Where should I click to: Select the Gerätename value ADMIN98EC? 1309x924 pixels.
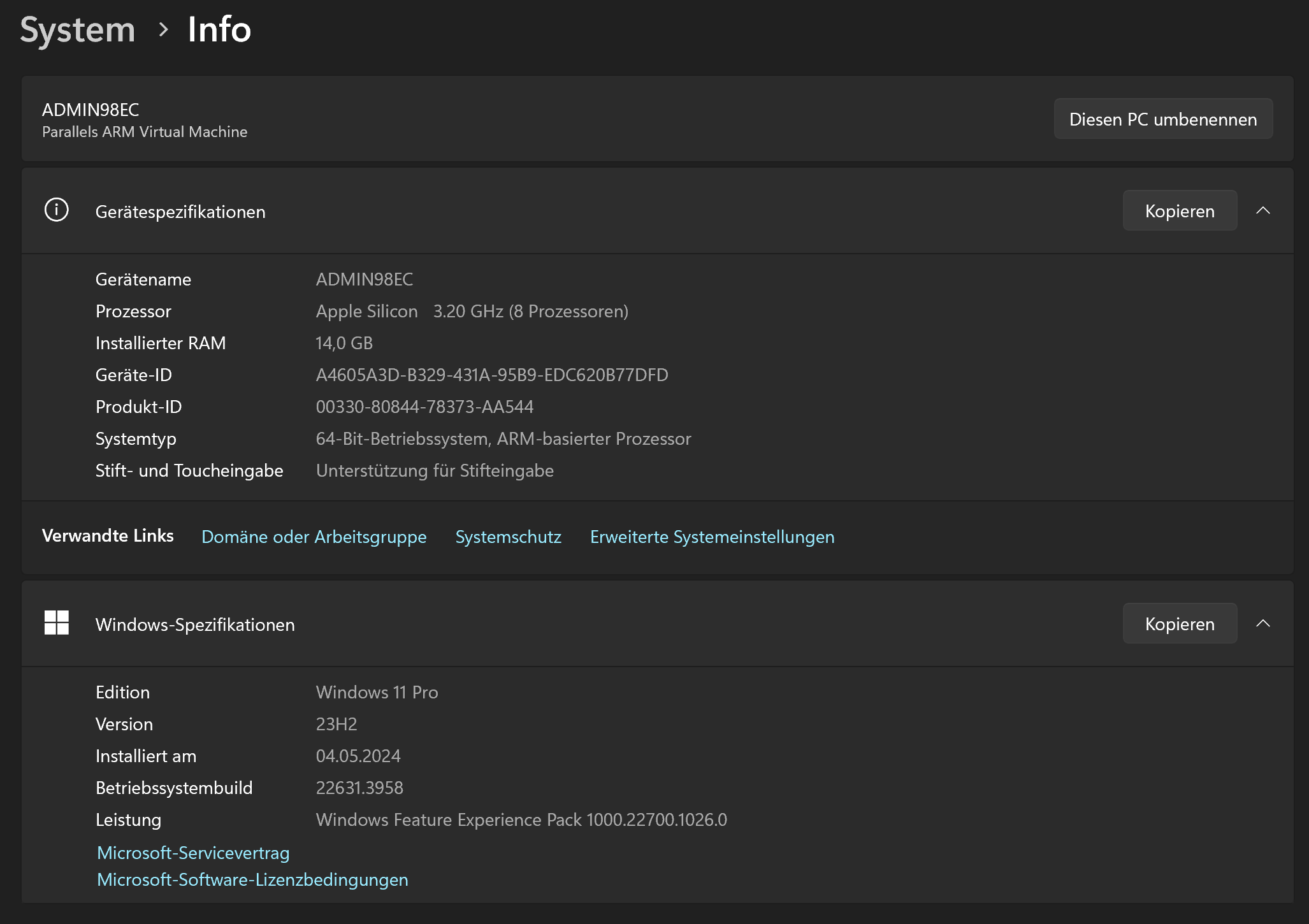[365, 279]
